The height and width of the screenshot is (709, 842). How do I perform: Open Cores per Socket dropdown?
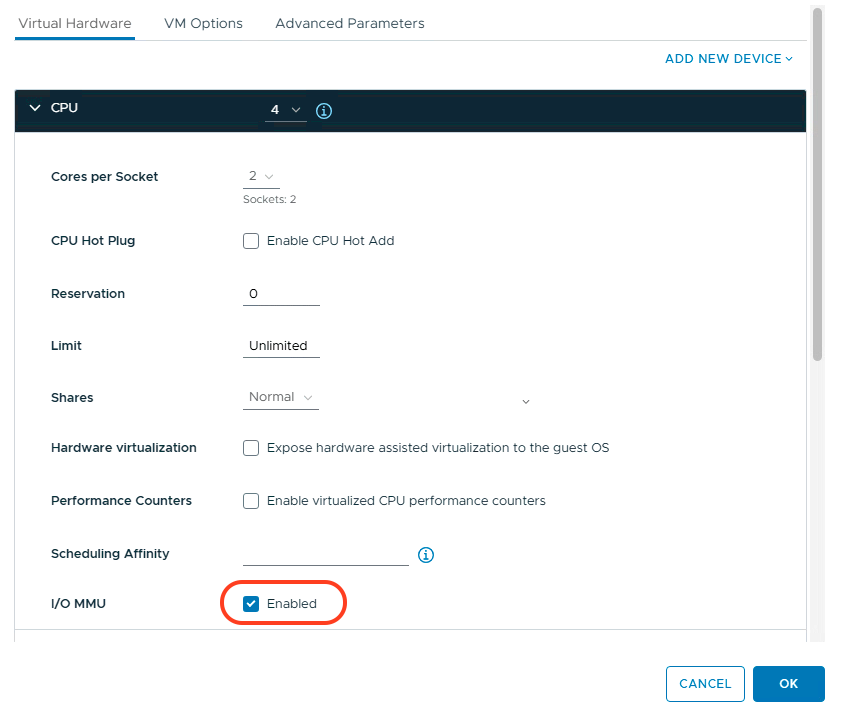[x=262, y=177]
